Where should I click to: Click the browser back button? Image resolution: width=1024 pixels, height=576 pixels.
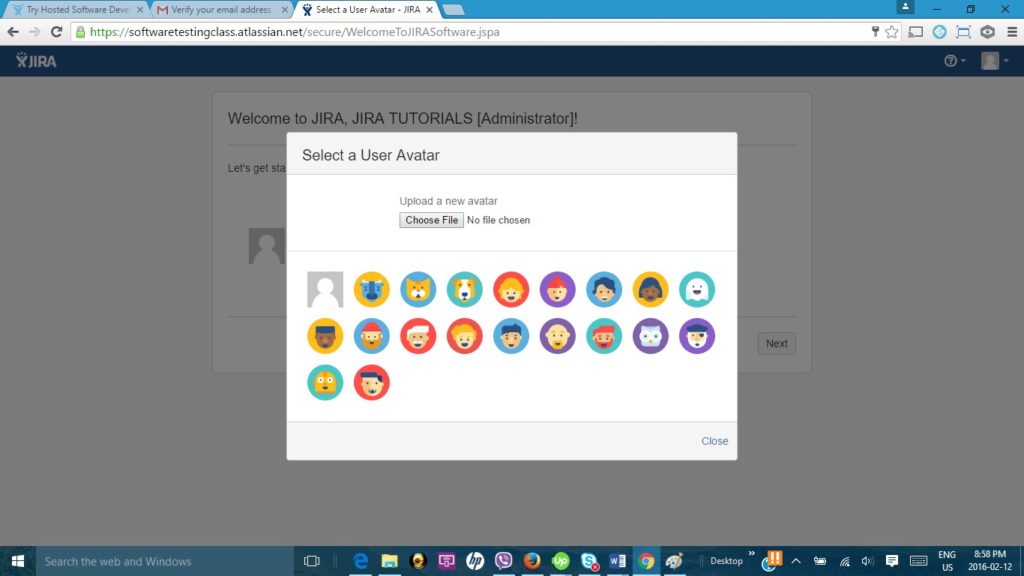(13, 32)
